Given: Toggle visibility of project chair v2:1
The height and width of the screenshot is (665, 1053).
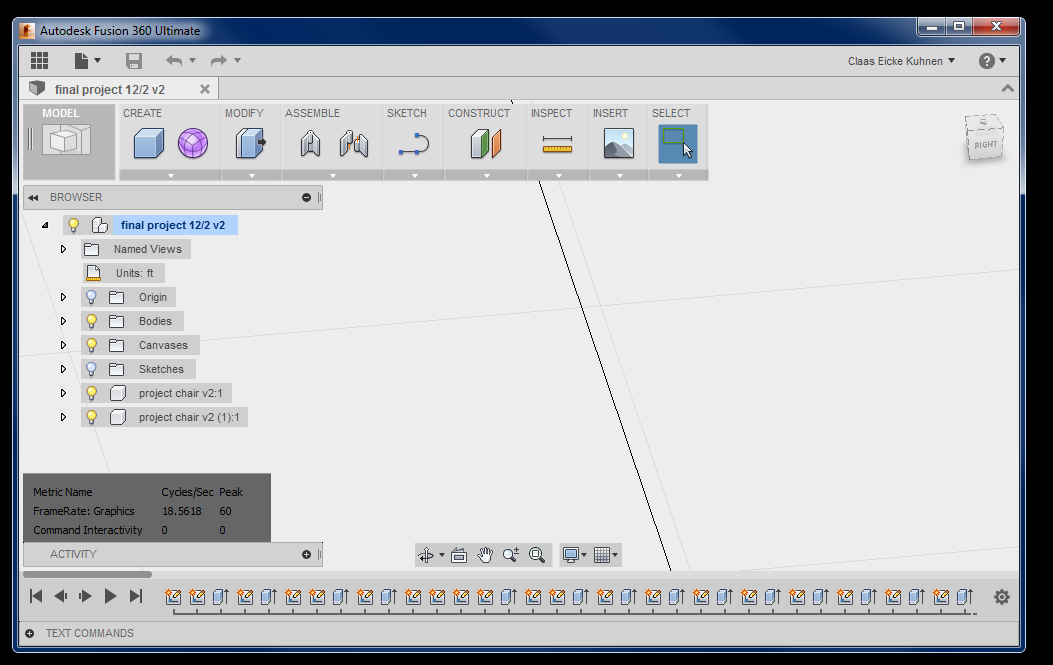Looking at the screenshot, I should (x=91, y=392).
